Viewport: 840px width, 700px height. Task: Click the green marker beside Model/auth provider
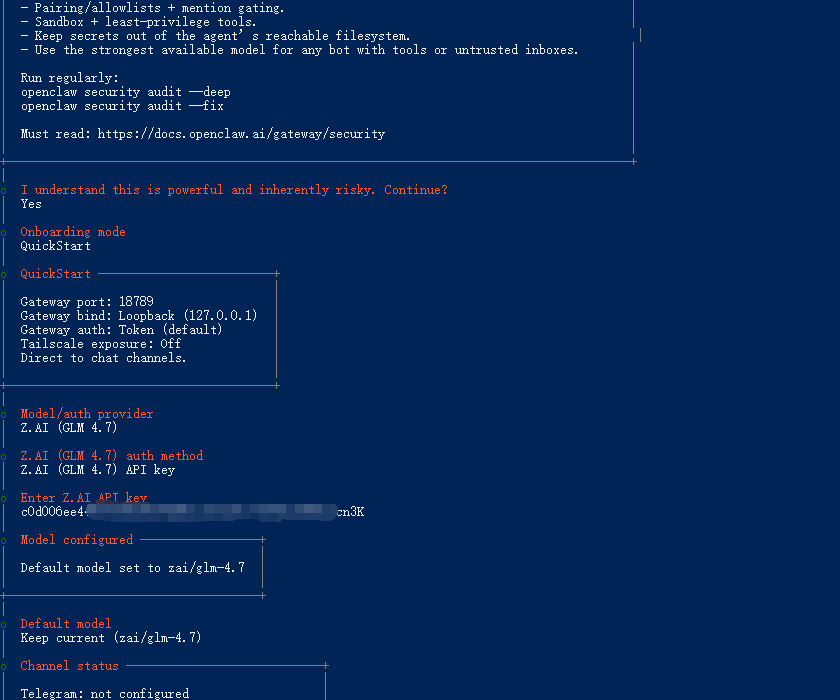pyautogui.click(x=4, y=415)
